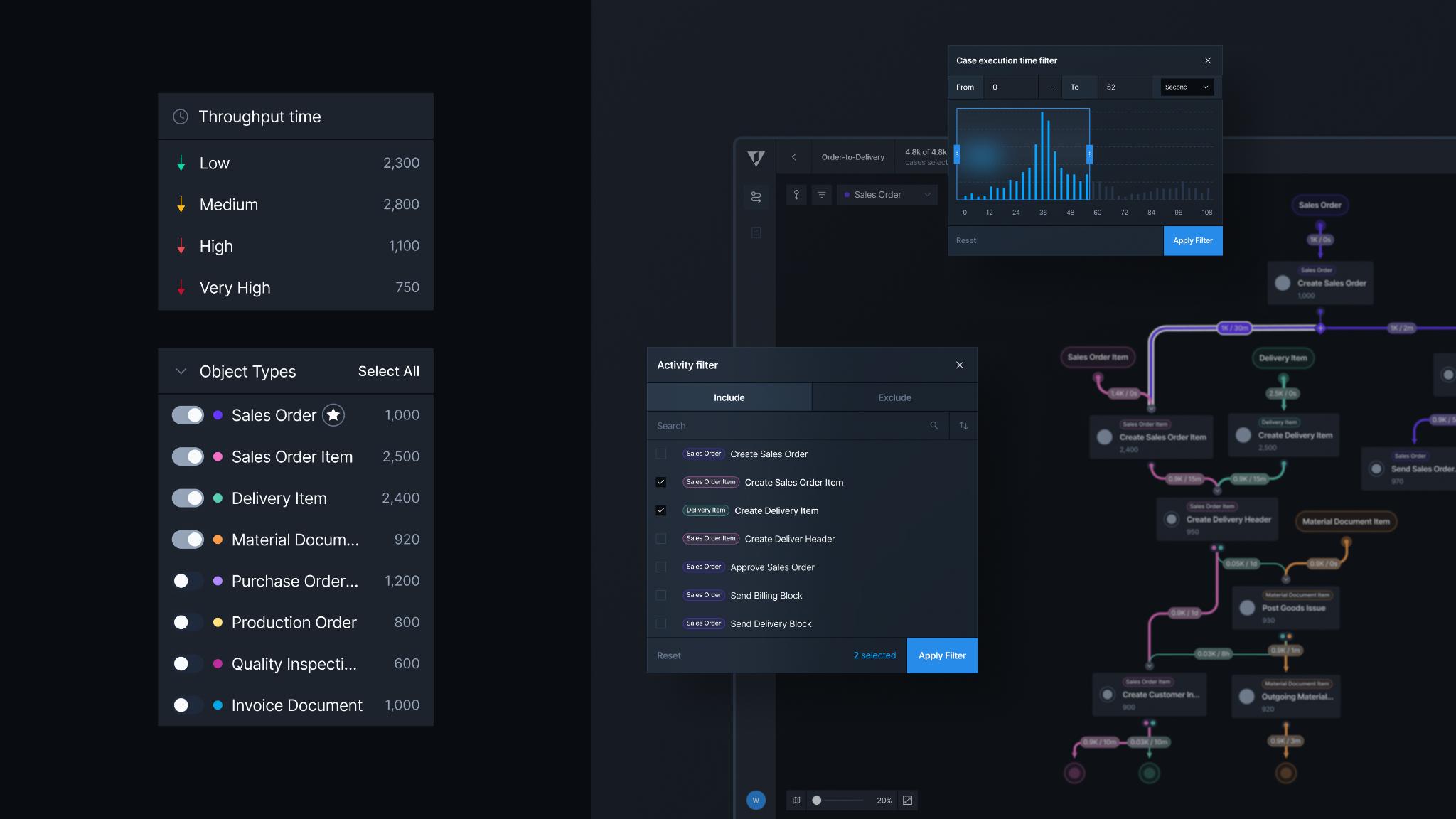Image resolution: width=1456 pixels, height=819 pixels.
Task: Turn off the Delivery Item toggle
Action: click(188, 498)
